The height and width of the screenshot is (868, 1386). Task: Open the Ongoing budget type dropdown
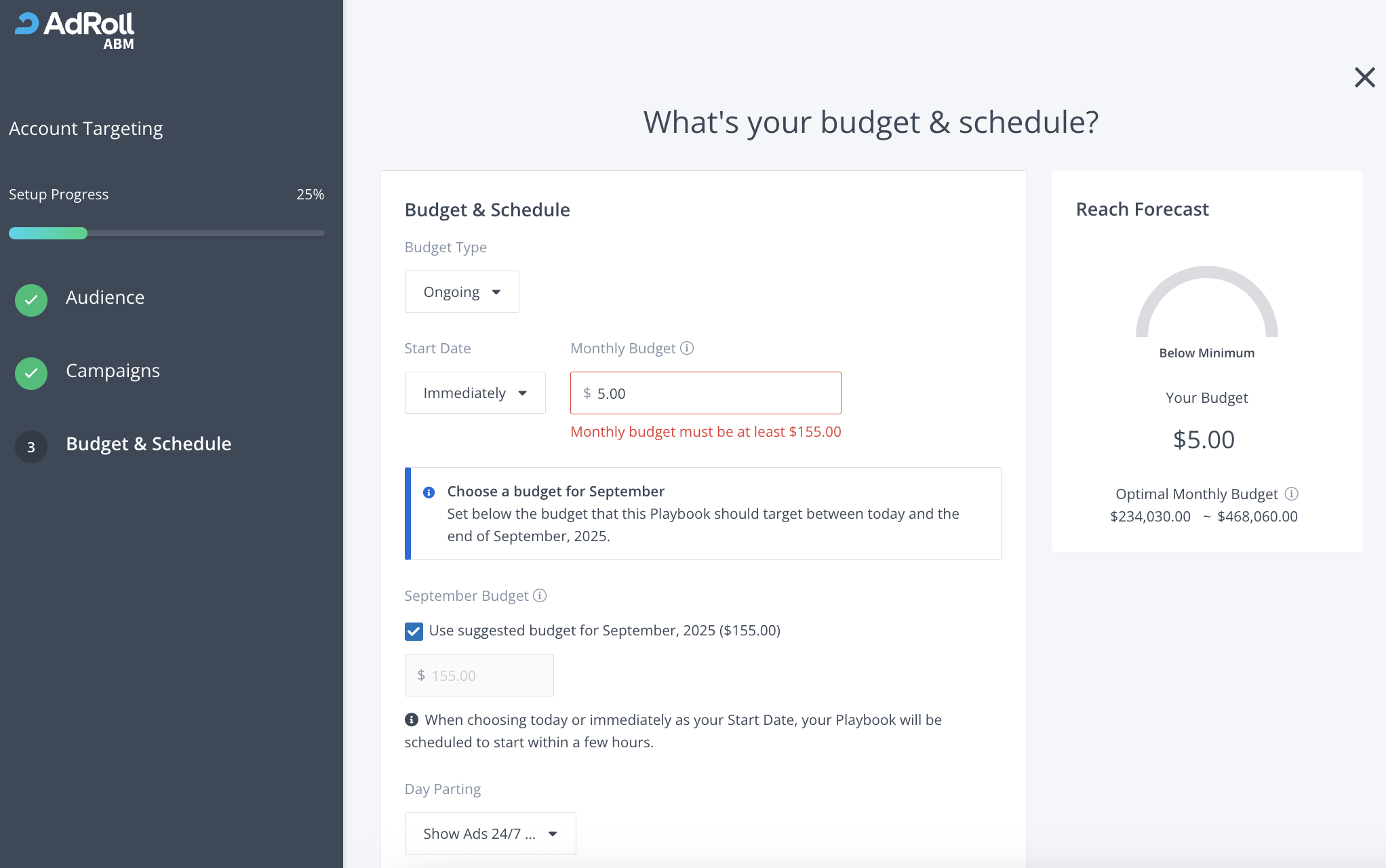coord(462,292)
